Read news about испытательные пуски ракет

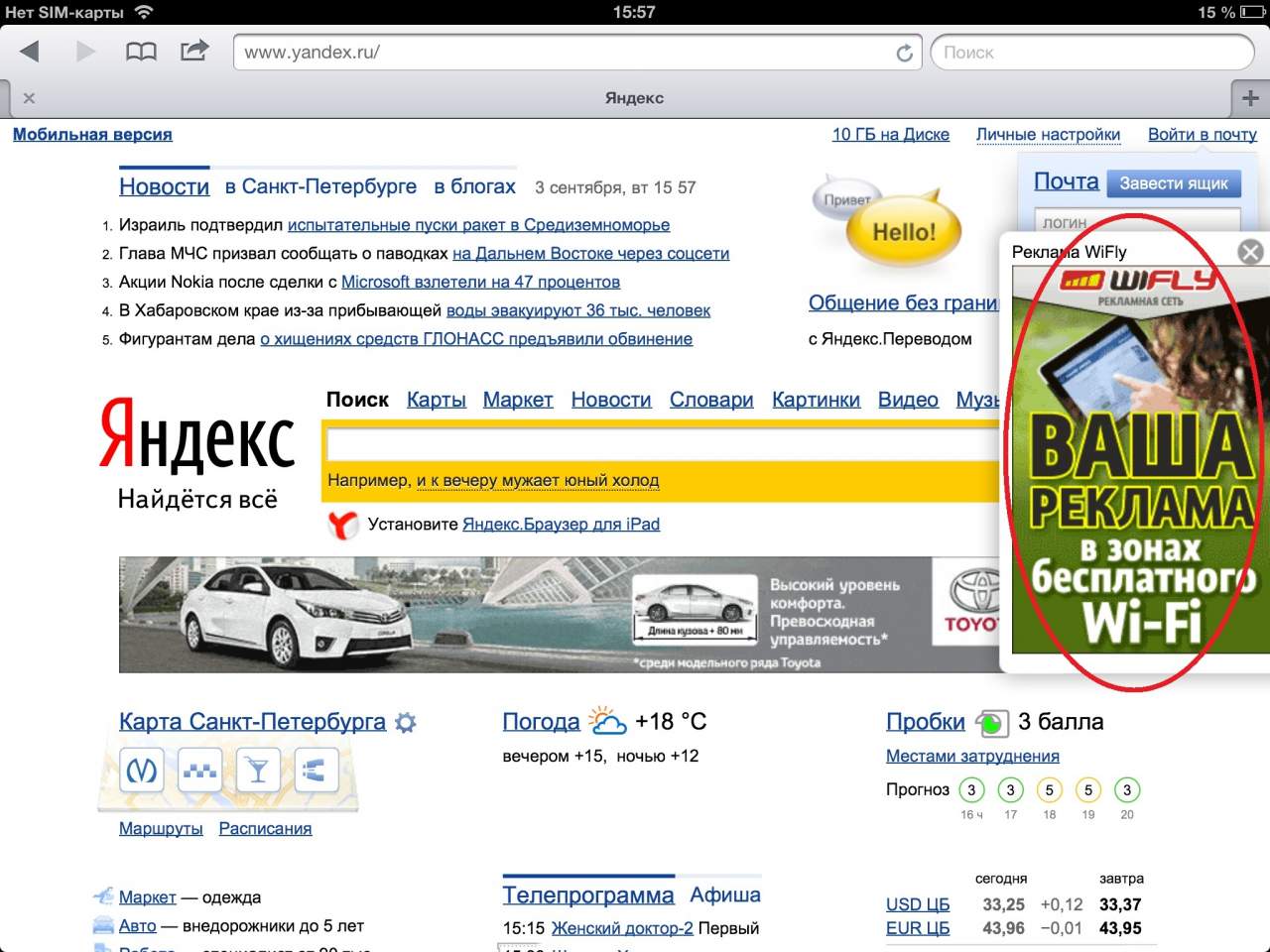pos(478,225)
